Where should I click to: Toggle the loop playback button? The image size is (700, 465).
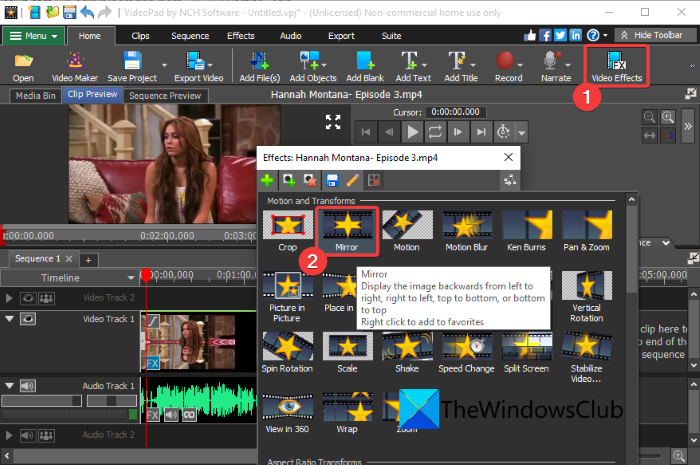point(435,131)
